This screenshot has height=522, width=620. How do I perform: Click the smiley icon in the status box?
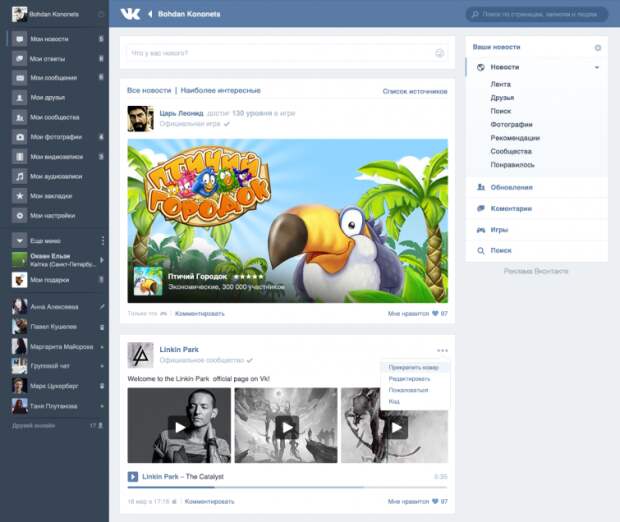coord(439,53)
